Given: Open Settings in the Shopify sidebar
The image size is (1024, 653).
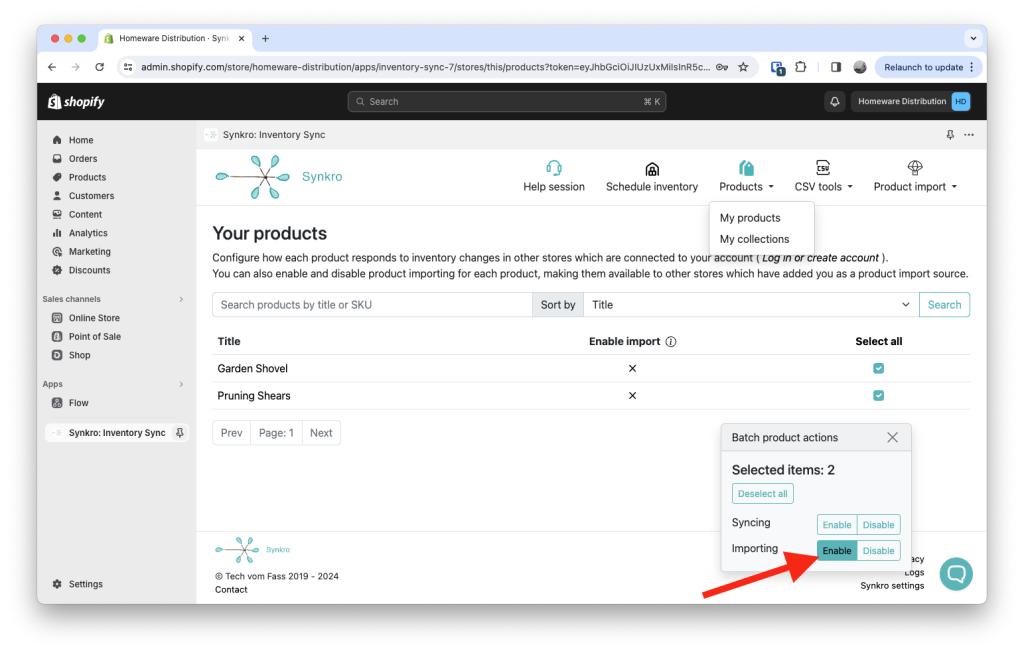Looking at the screenshot, I should 86,584.
